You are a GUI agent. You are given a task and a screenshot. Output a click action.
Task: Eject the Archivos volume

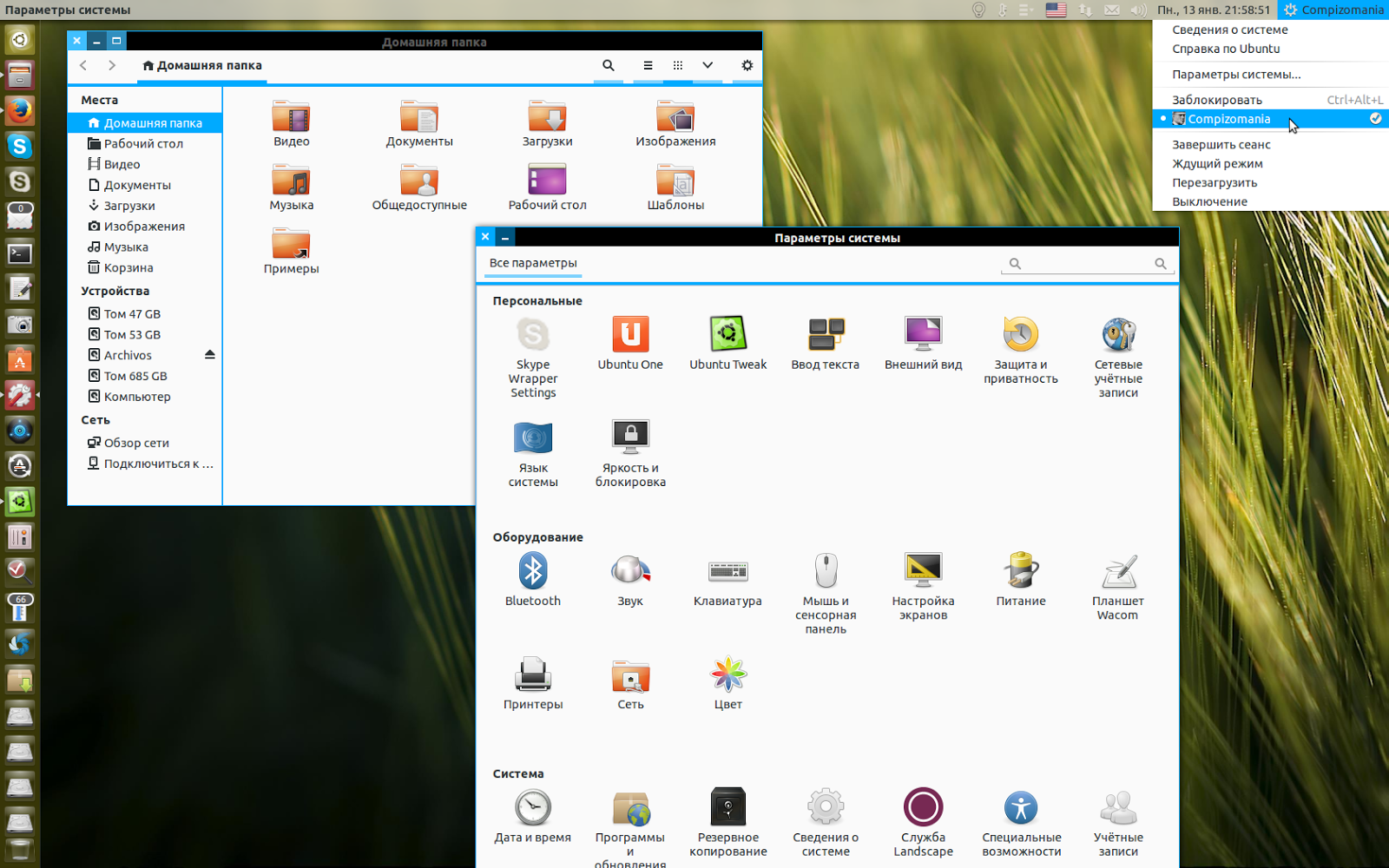click(x=209, y=355)
